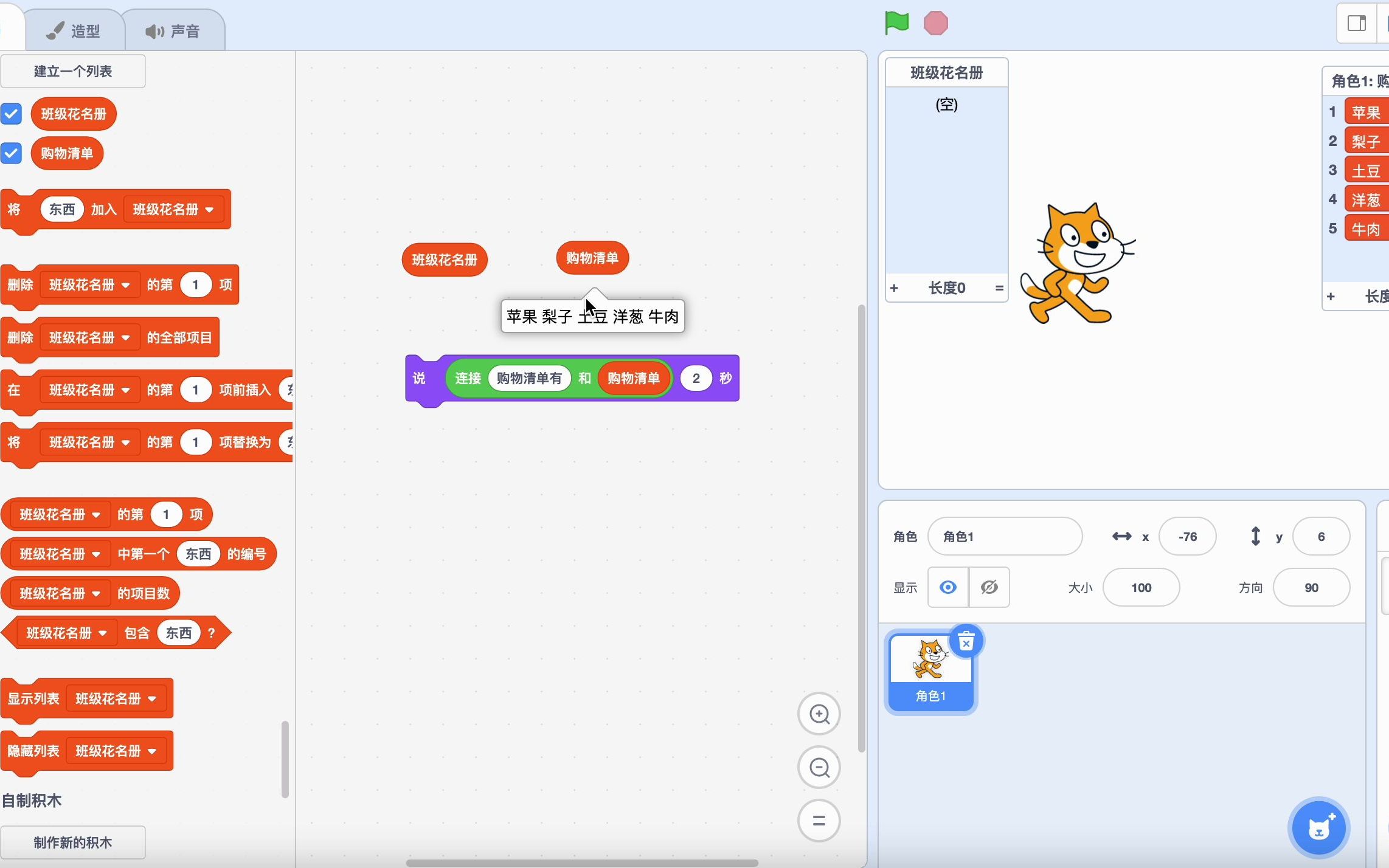
Task: Click the 制作新的积木 button
Action: pos(73,842)
